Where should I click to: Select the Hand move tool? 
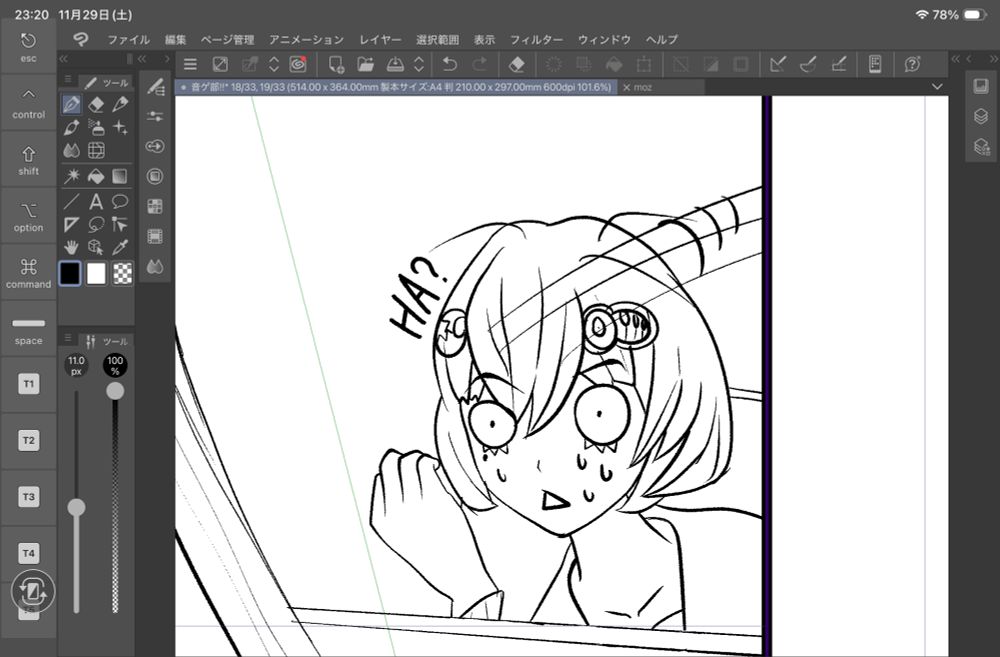point(71,247)
